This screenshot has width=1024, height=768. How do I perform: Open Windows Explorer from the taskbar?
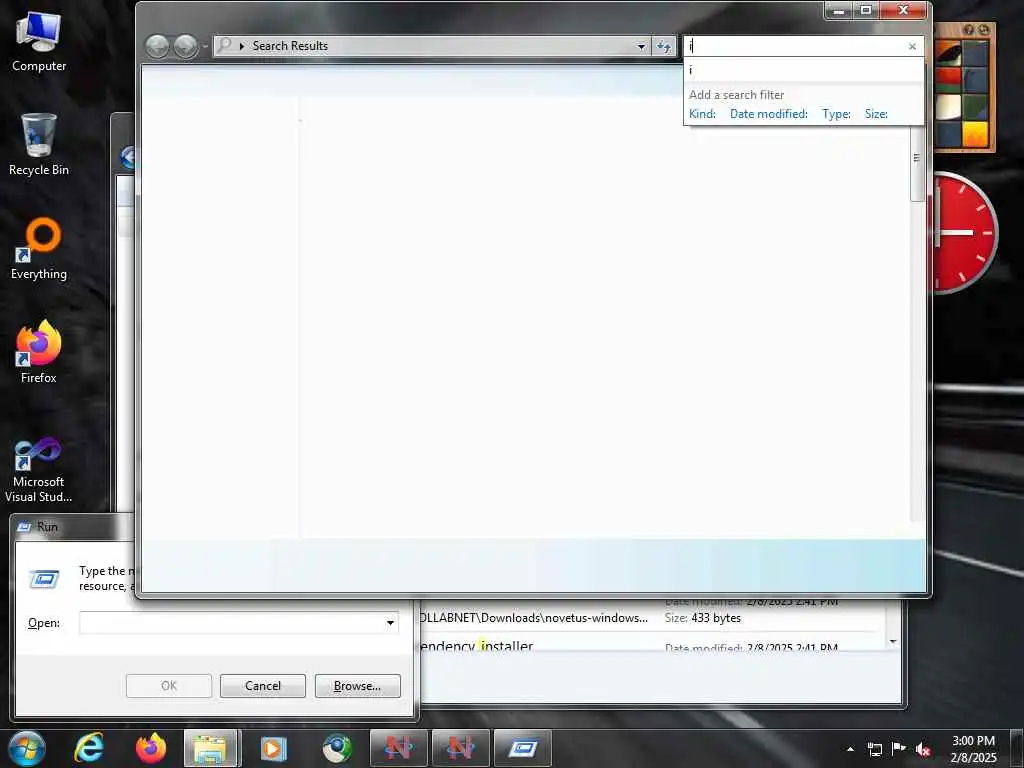coord(212,748)
